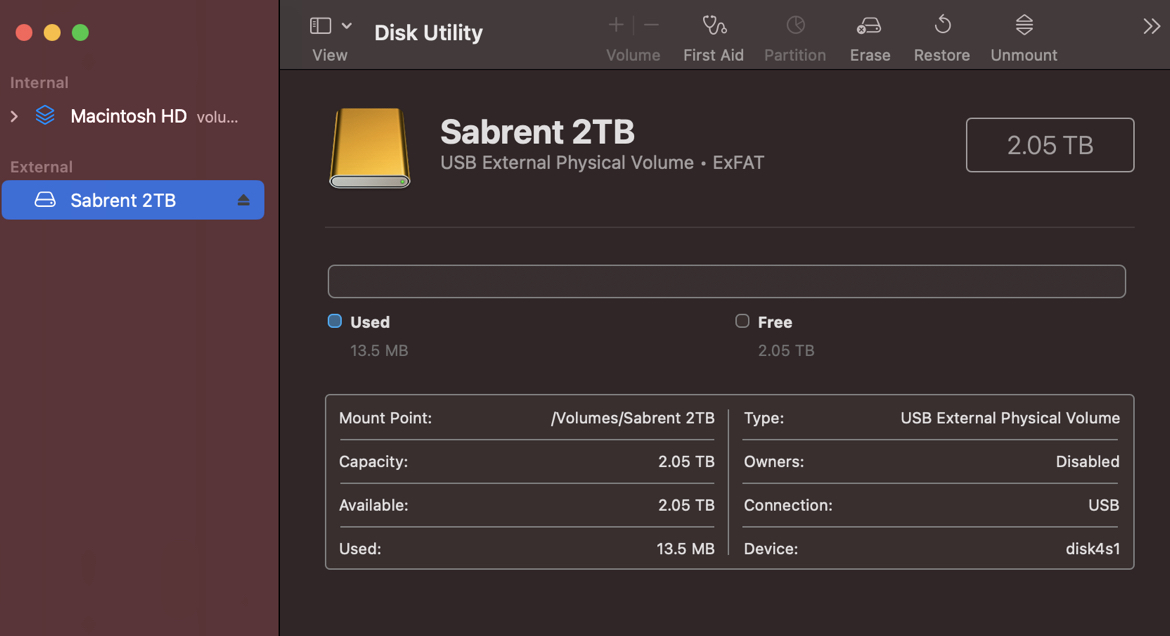Click the Used 13.5 MB table value
Screen dimensions: 1170x636
[686, 549]
